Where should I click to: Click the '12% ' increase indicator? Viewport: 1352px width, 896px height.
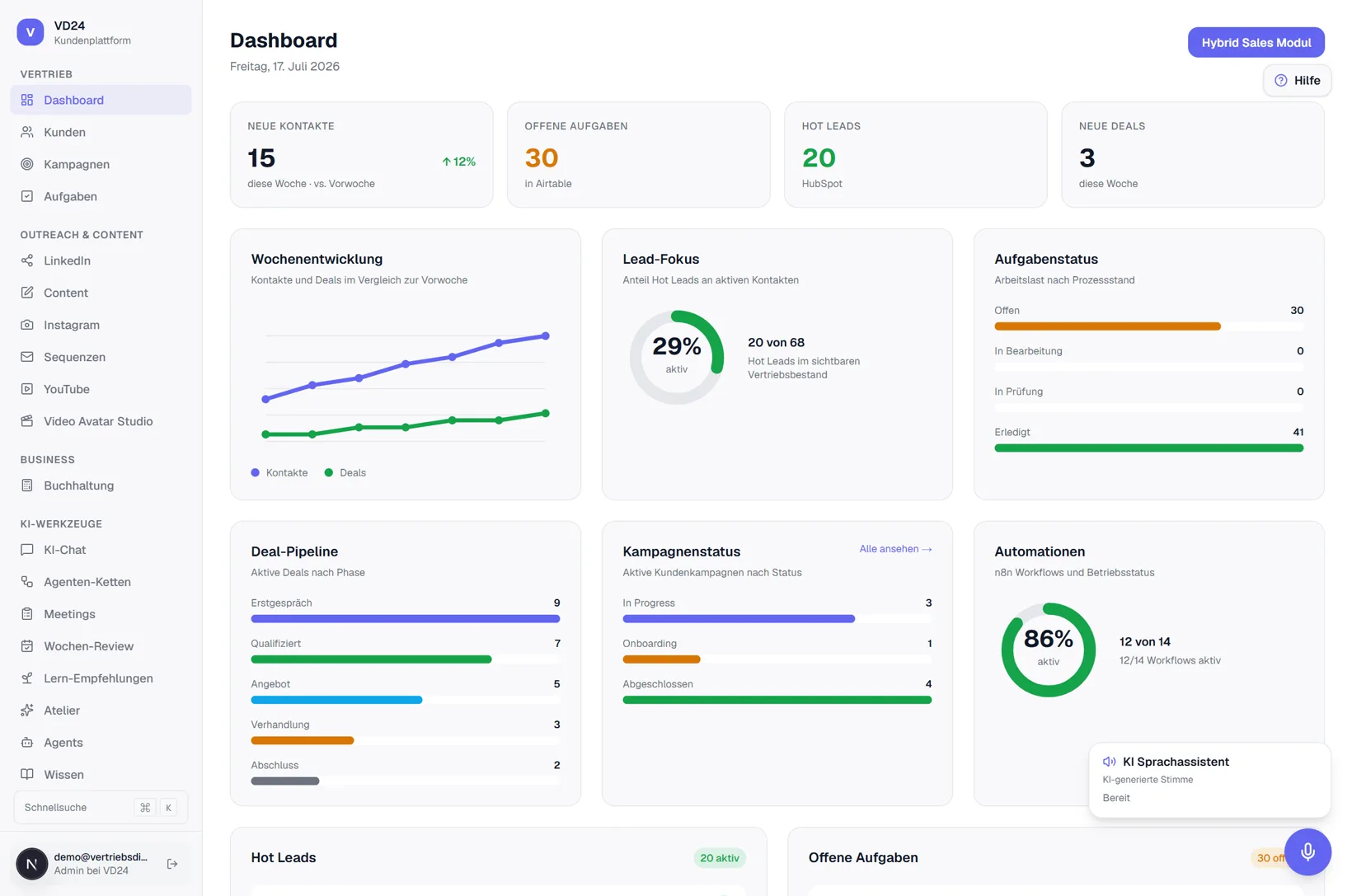pyautogui.click(x=458, y=162)
